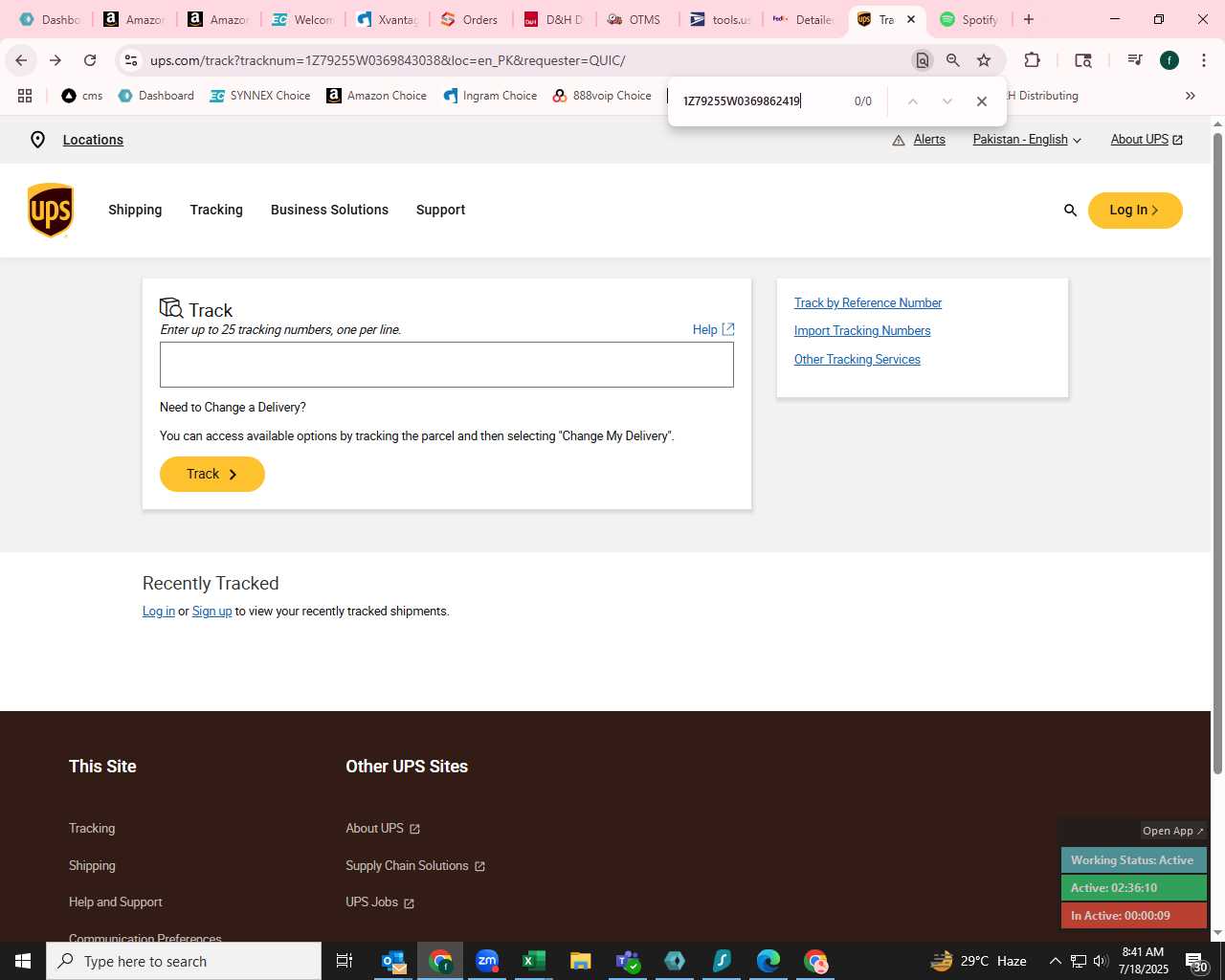Image resolution: width=1225 pixels, height=980 pixels.
Task: Open Import Tracking Numbers link
Action: (862, 331)
